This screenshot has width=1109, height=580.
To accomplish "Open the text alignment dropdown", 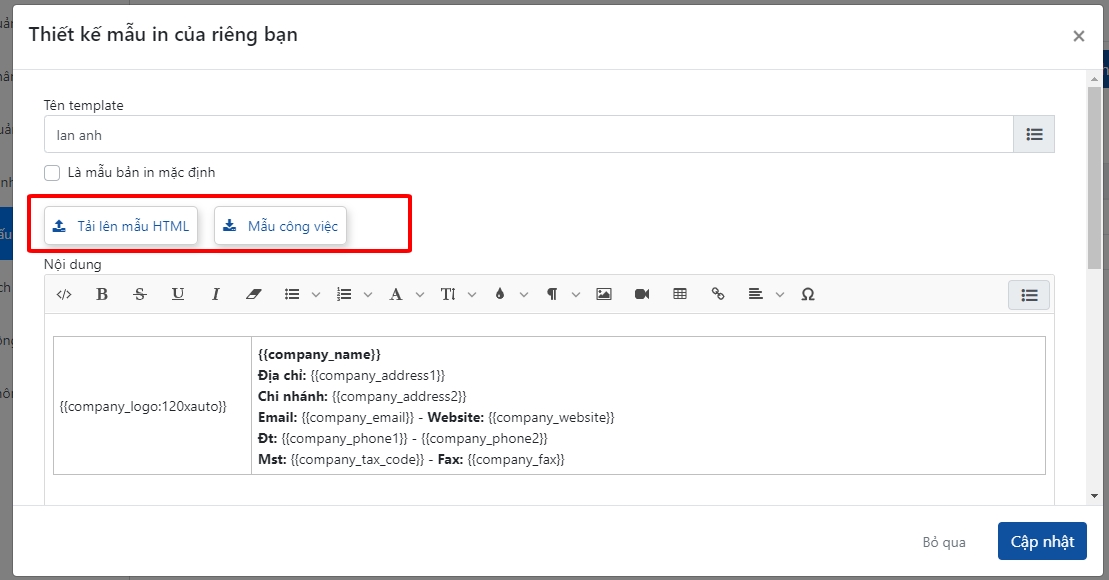I will [779, 295].
